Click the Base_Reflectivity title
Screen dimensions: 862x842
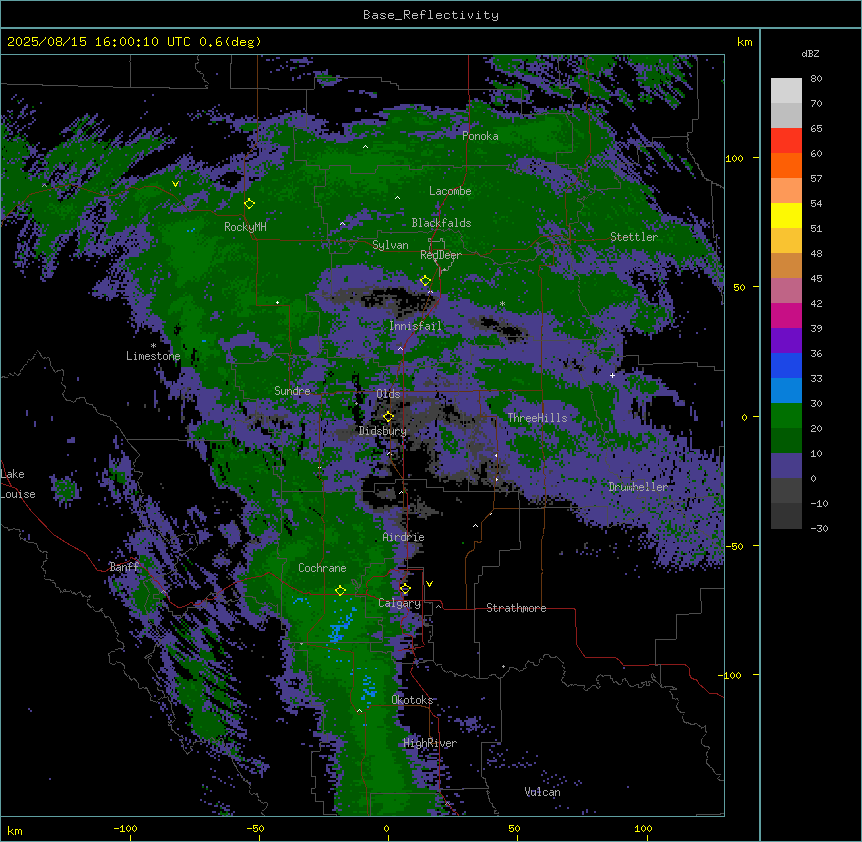tap(431, 15)
